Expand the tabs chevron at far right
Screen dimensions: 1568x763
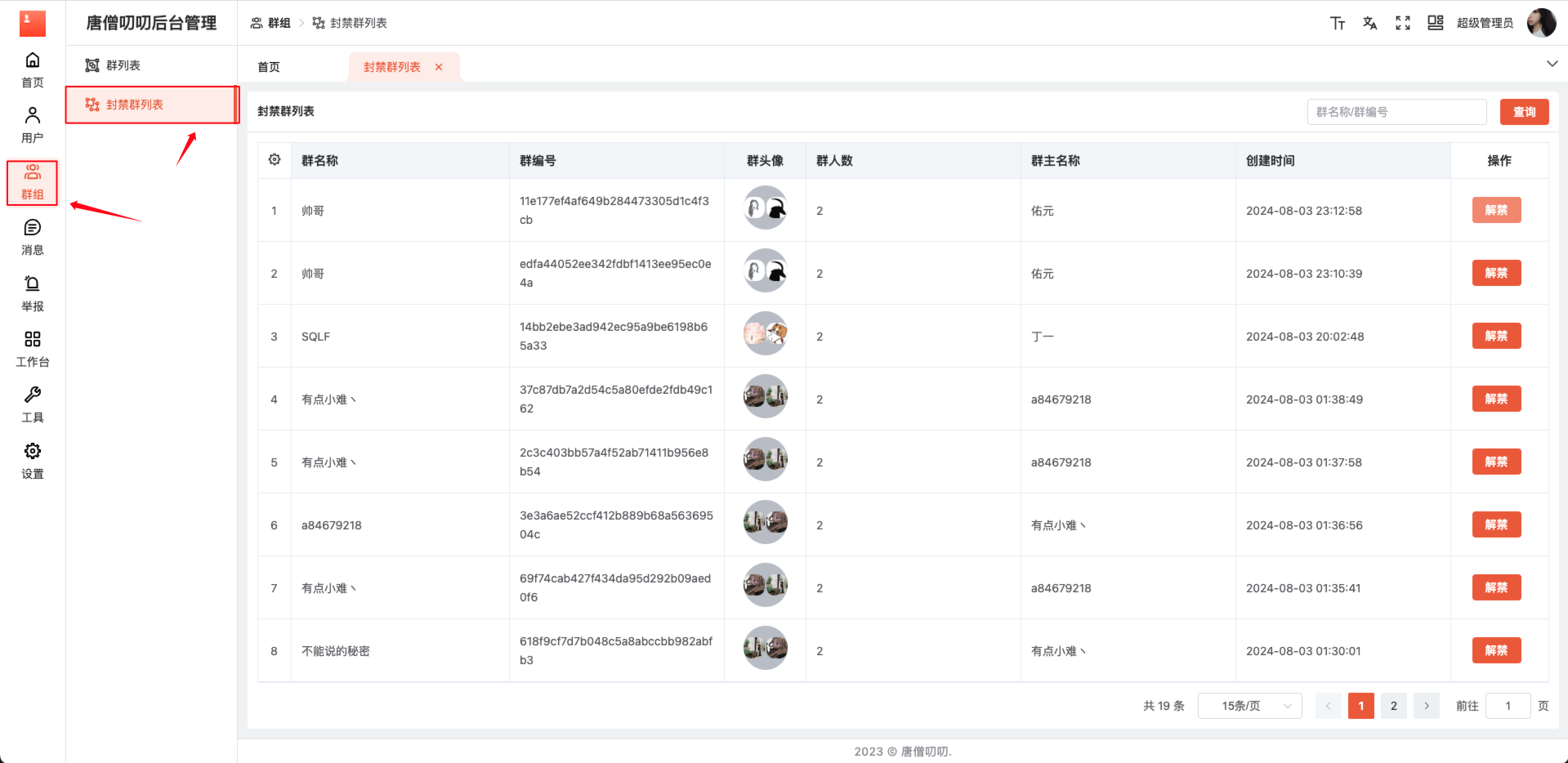1552,64
